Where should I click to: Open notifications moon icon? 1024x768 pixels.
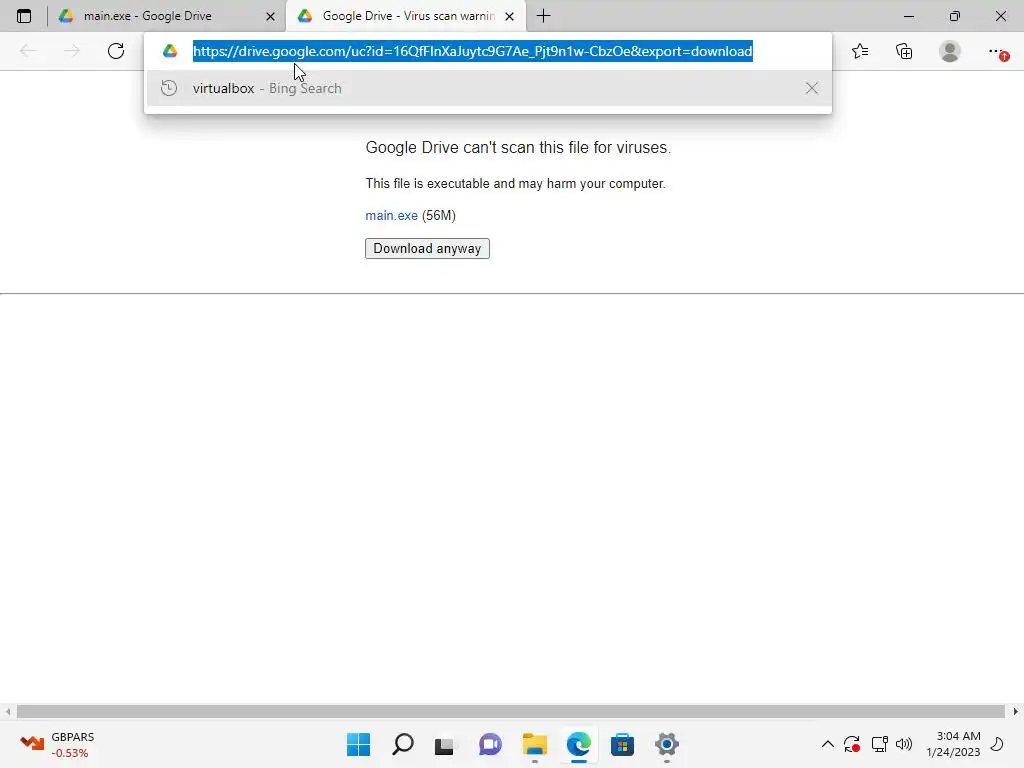tap(997, 744)
